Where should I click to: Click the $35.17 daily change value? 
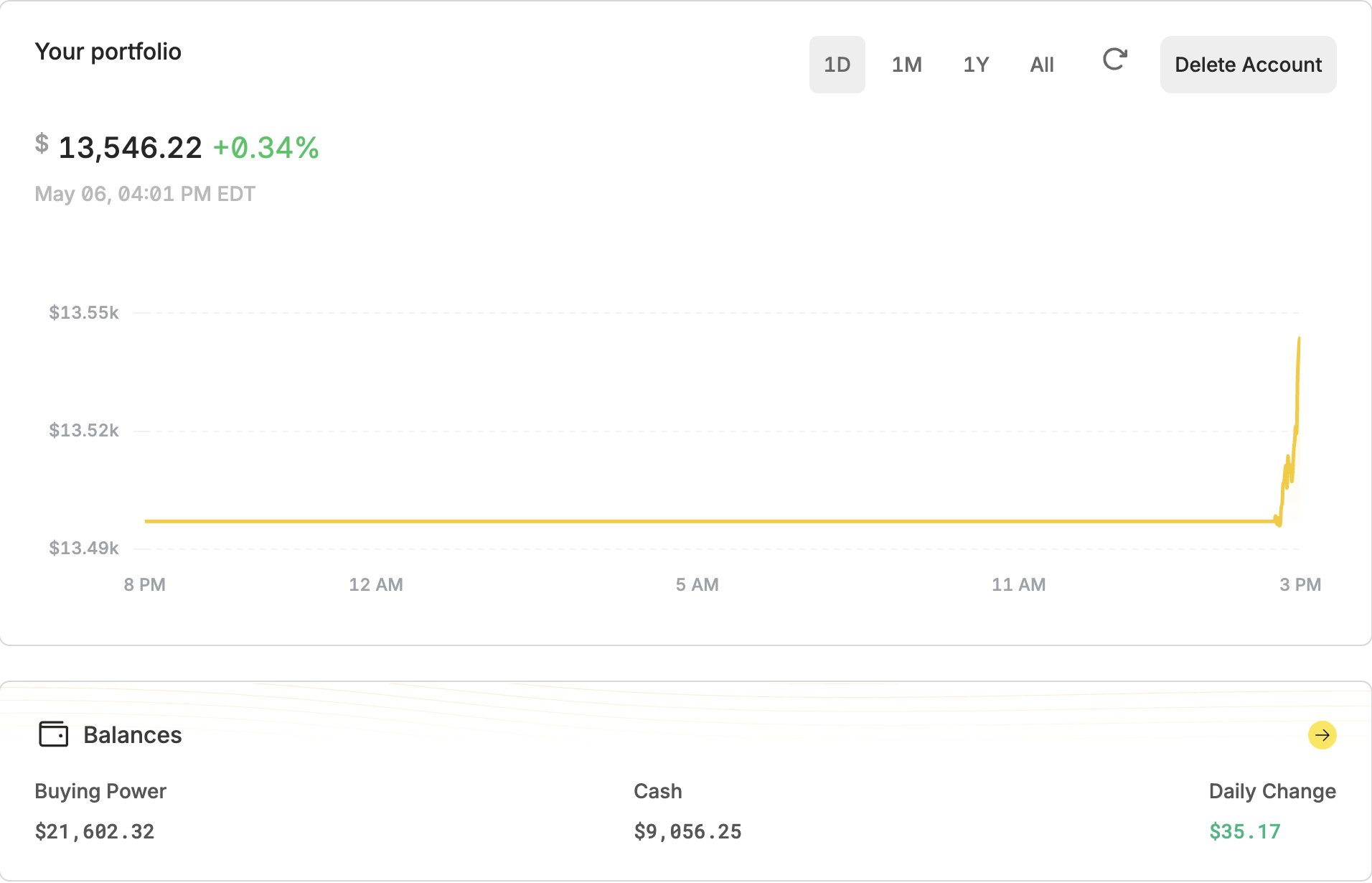coord(1245,831)
